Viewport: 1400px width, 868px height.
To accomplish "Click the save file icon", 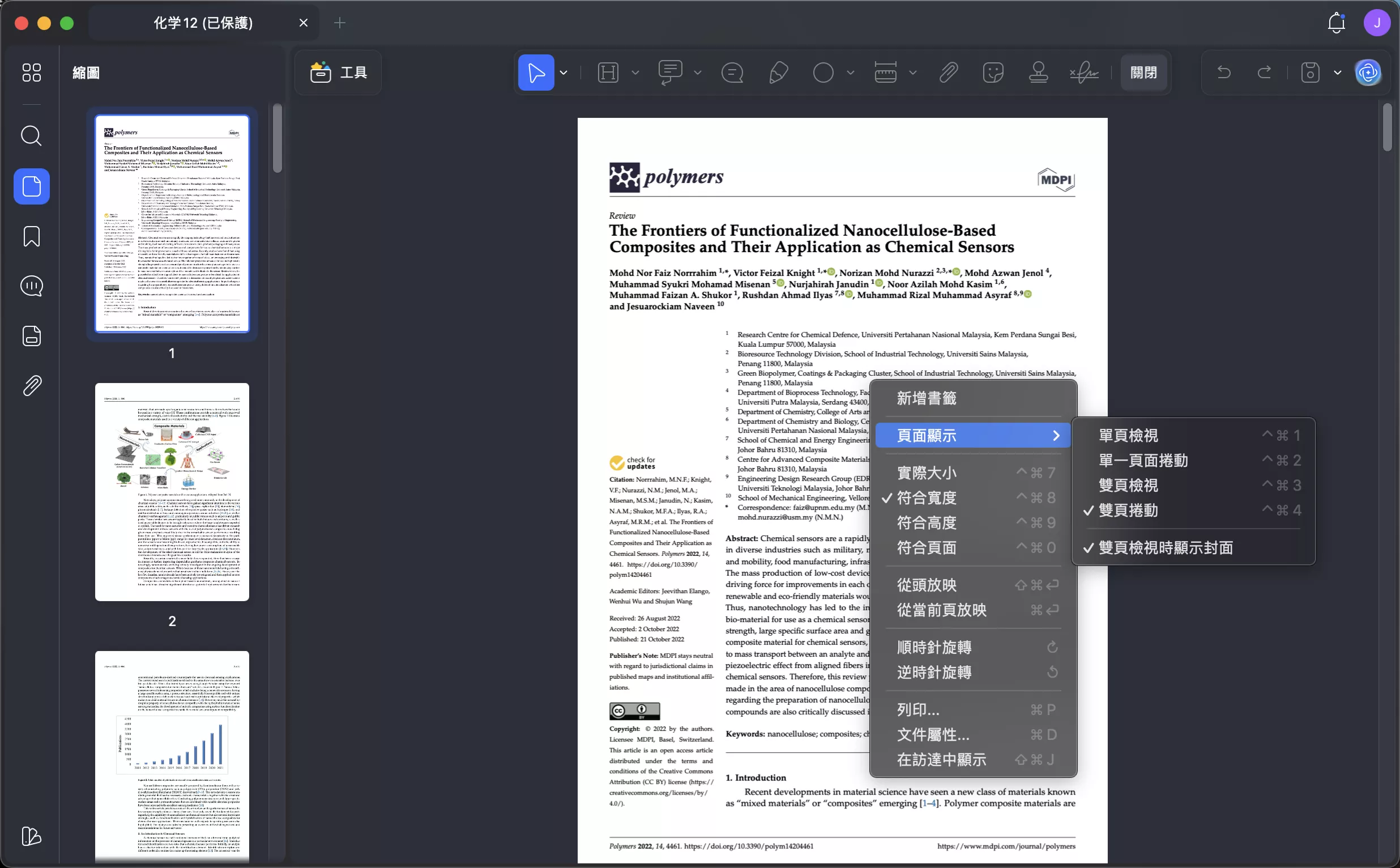I will [1311, 73].
